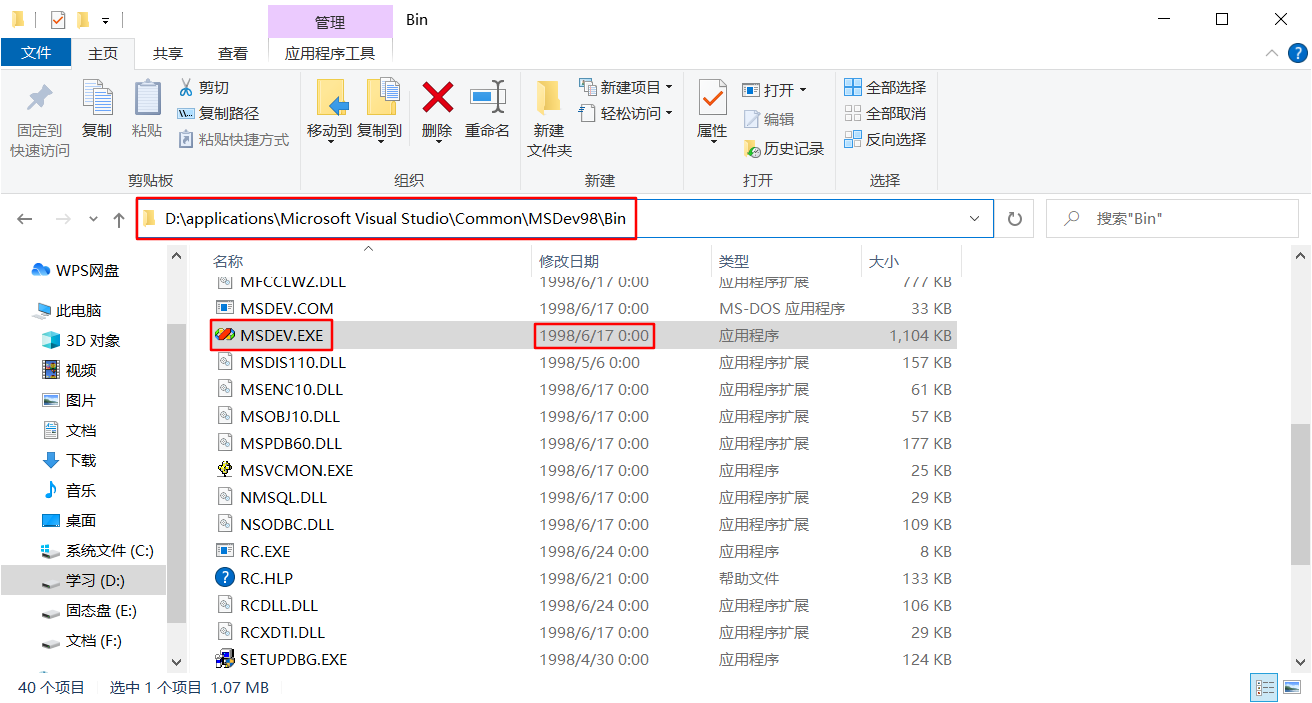This screenshot has width=1312, height=703.
Task: Switch to large icons view layout icon
Action: pos(1291,688)
